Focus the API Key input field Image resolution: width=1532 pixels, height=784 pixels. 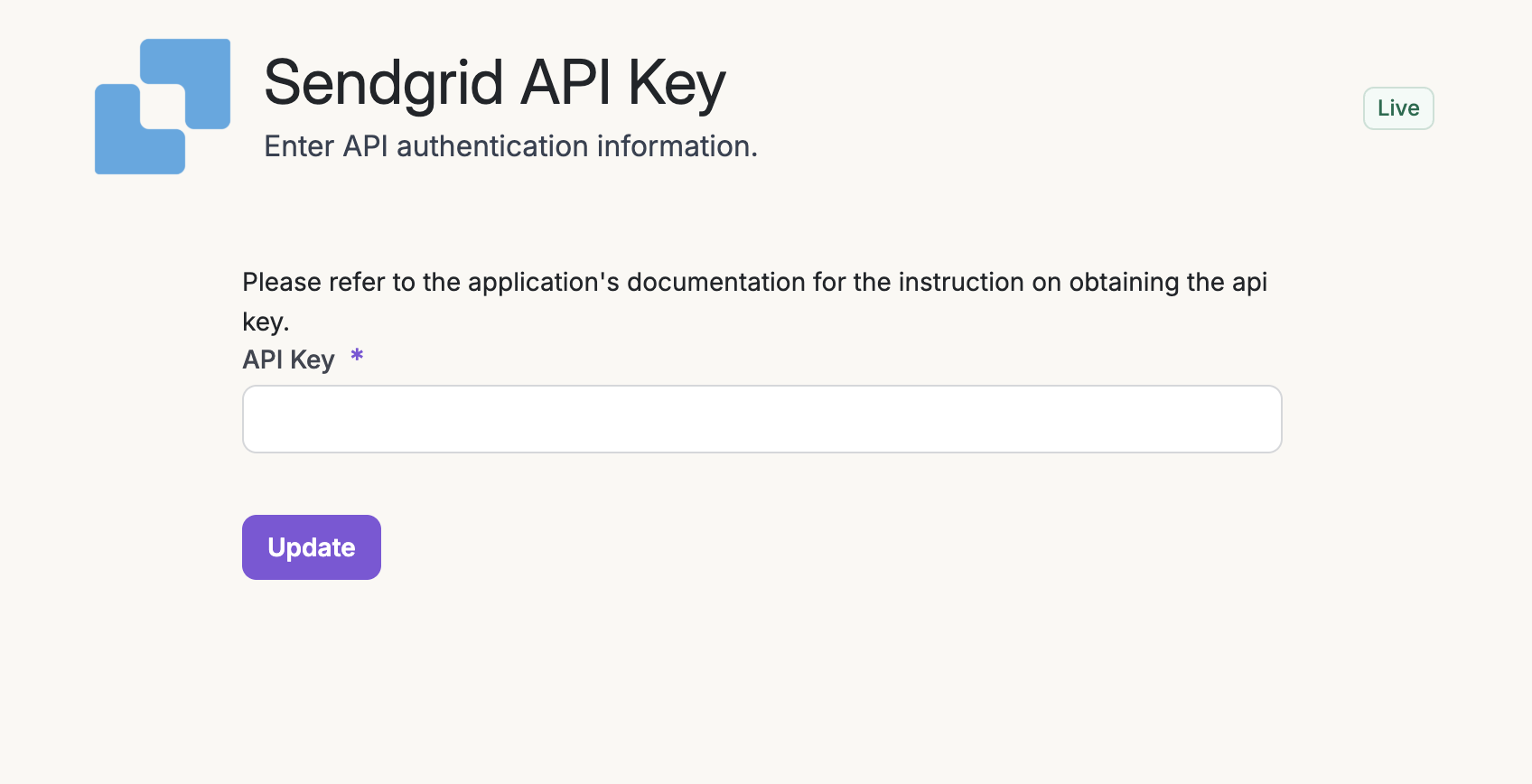point(761,419)
